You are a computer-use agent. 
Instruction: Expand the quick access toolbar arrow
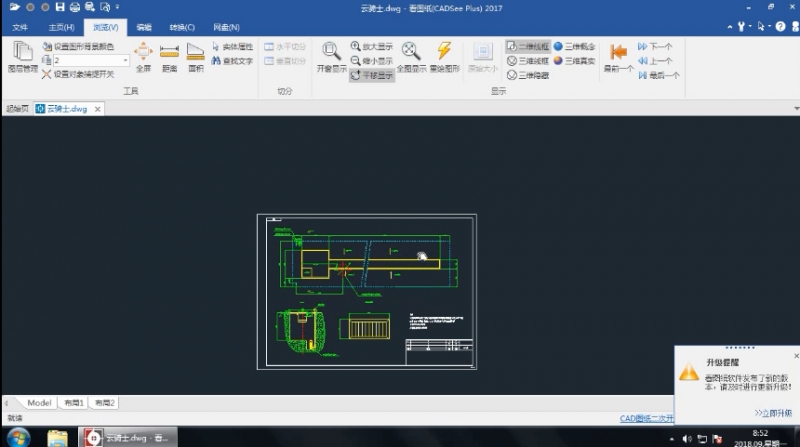[x=118, y=7]
